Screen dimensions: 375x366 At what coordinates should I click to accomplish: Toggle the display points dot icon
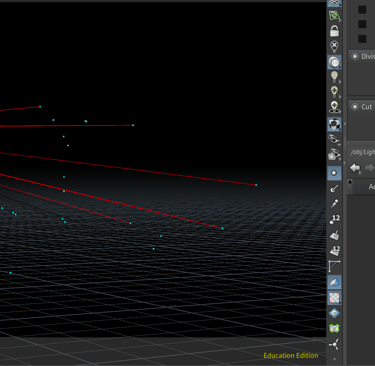[x=334, y=173]
